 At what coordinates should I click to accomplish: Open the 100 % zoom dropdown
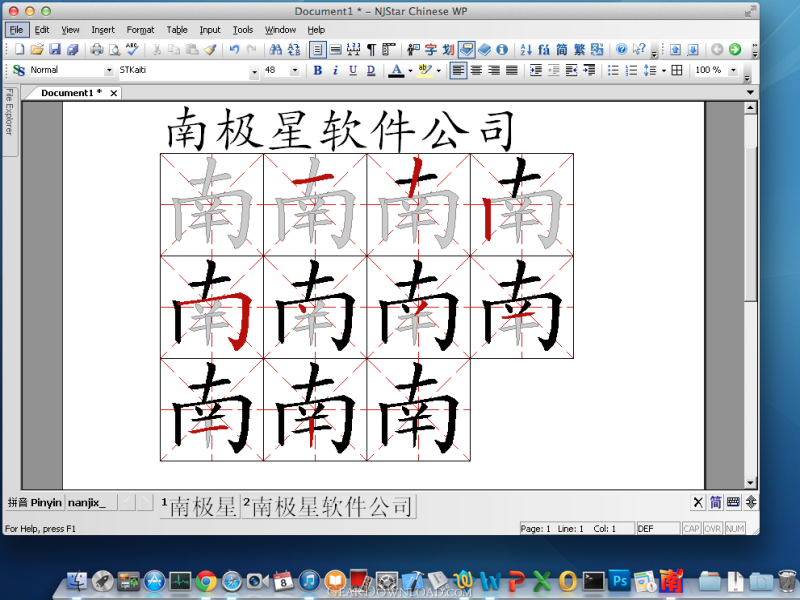[733, 70]
